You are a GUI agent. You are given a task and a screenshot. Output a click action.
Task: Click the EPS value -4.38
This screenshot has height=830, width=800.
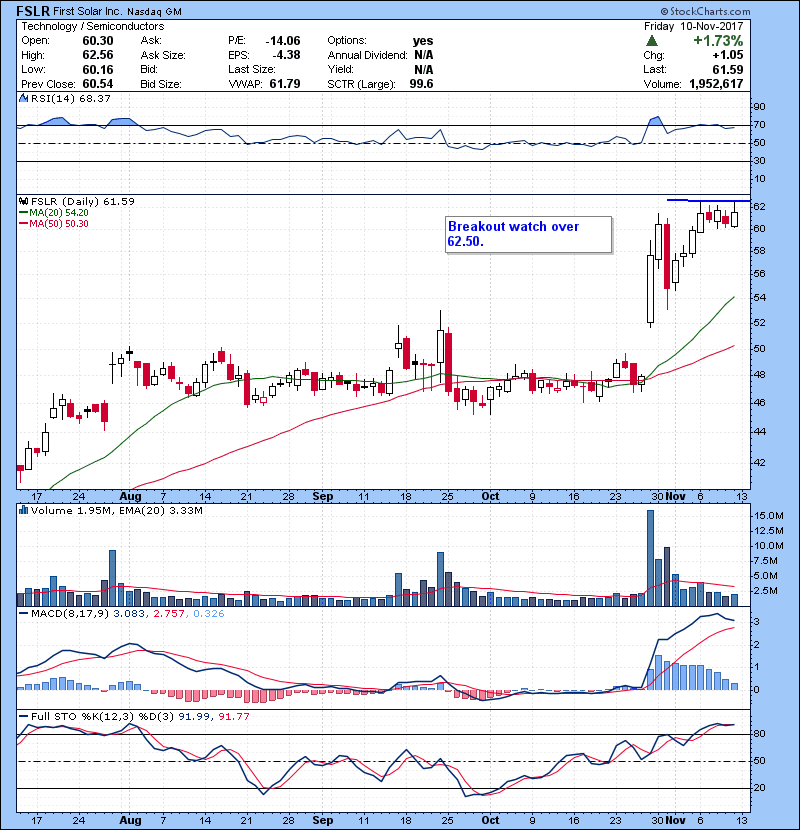coord(286,55)
